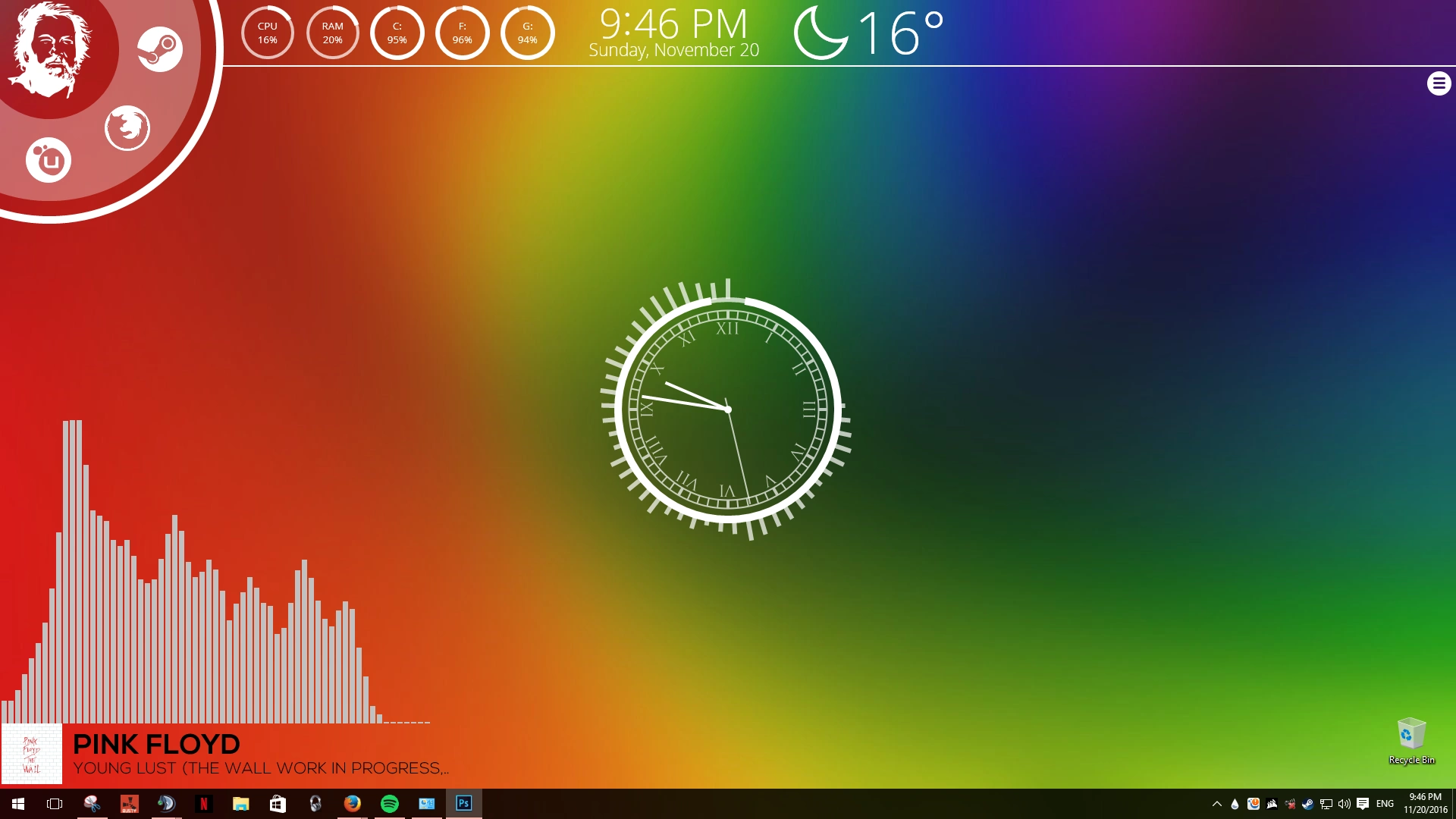Click the water drop tray icon
Screen dimensions: 1456x819
click(1235, 804)
